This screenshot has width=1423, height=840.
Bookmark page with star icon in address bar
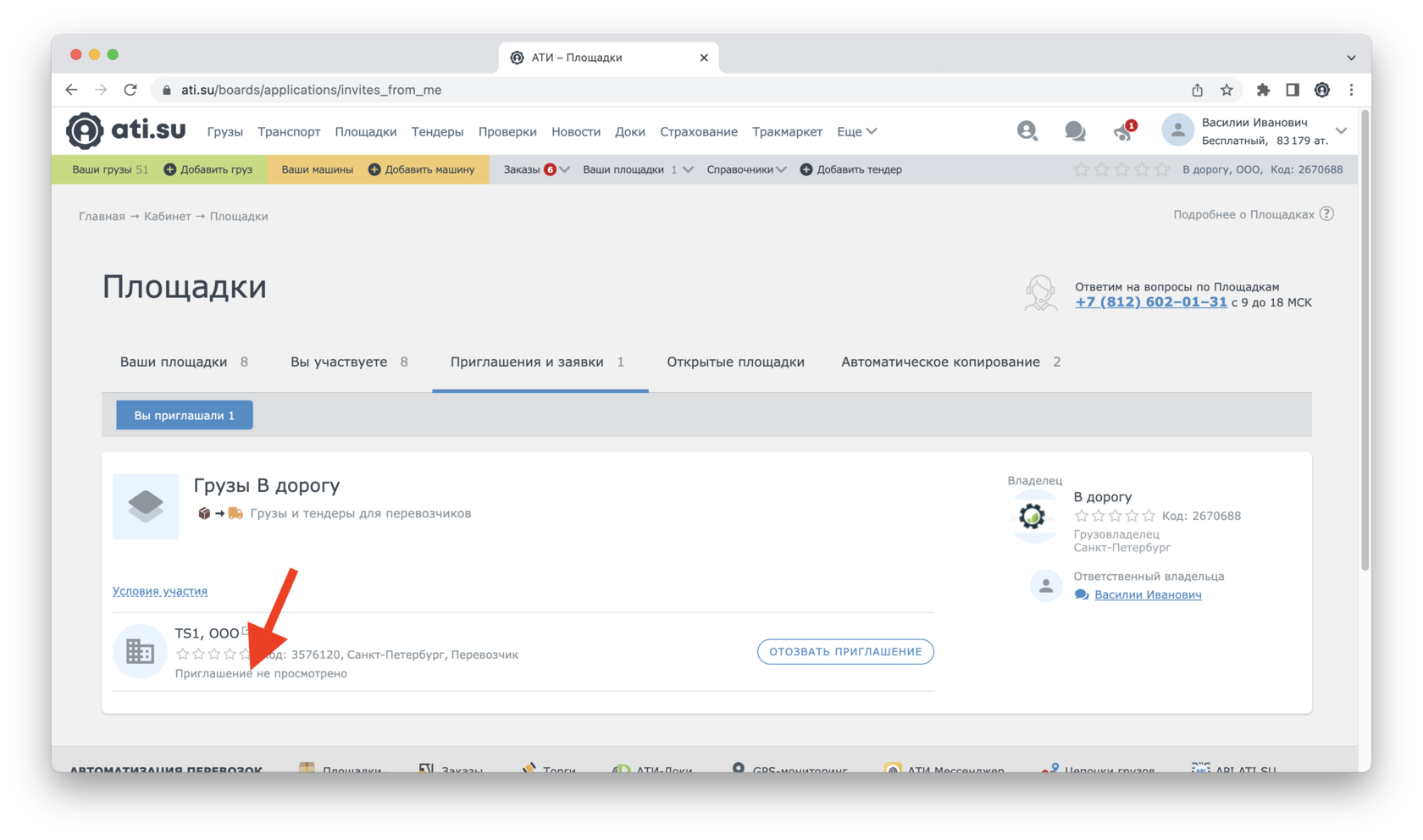point(1226,90)
